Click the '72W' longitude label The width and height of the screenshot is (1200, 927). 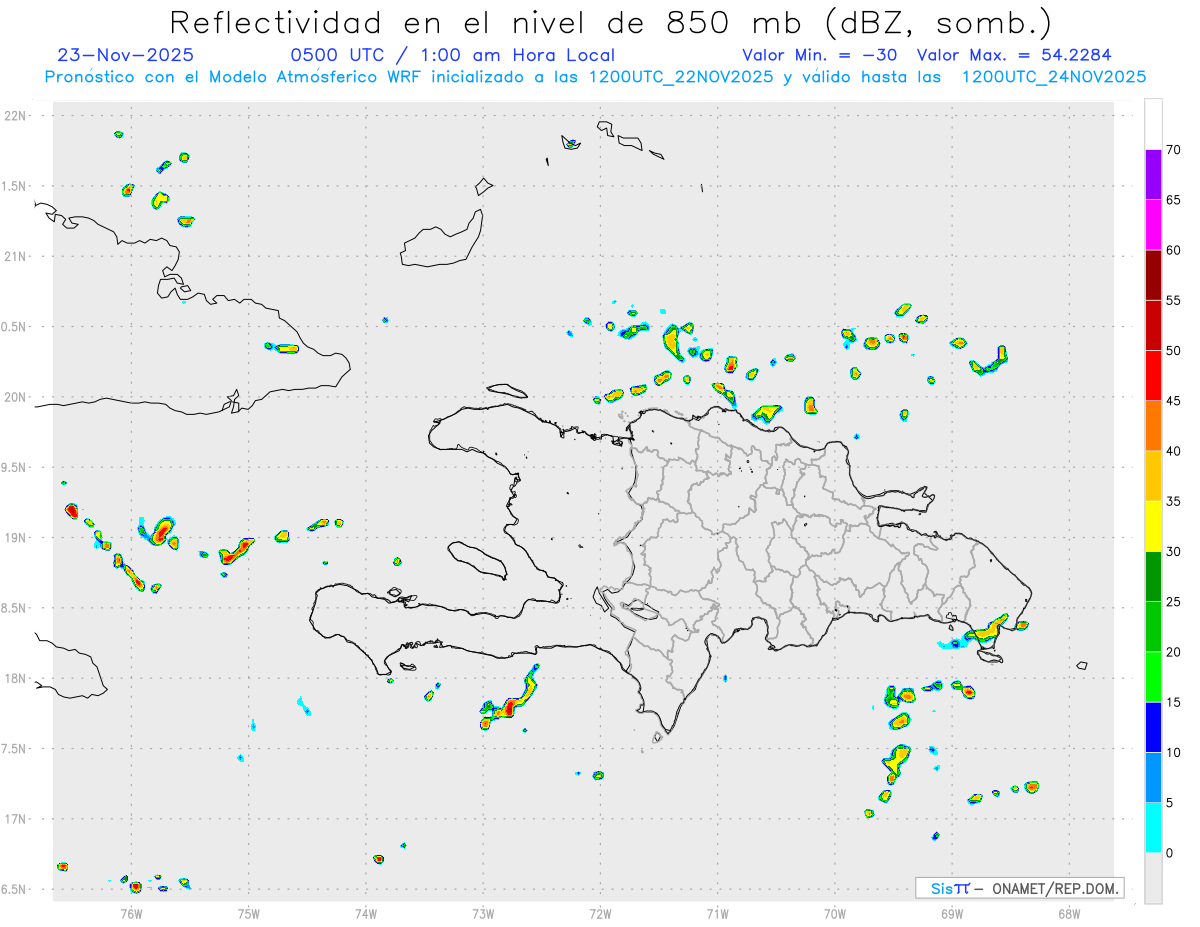point(600,913)
